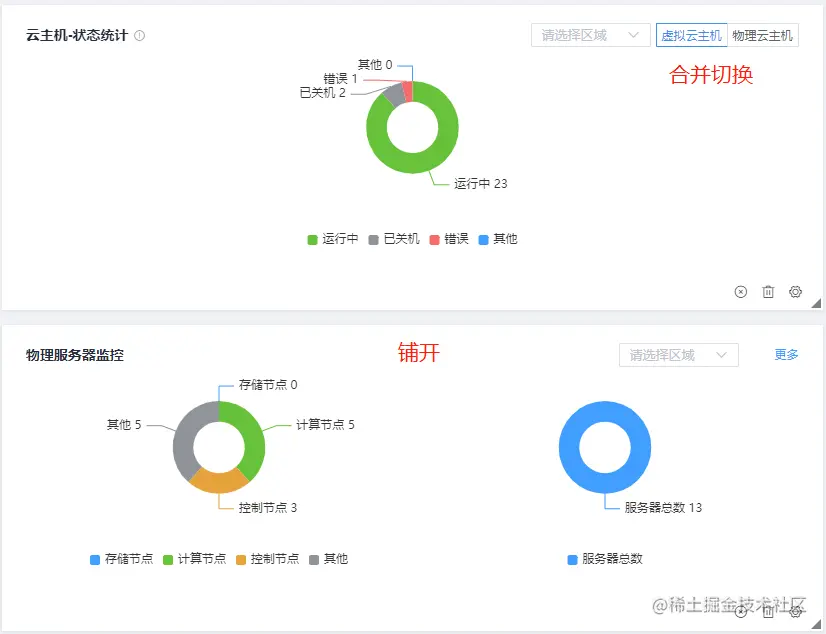Click orange 控制节点 donut segment
The image size is (826, 634).
tap(219, 481)
